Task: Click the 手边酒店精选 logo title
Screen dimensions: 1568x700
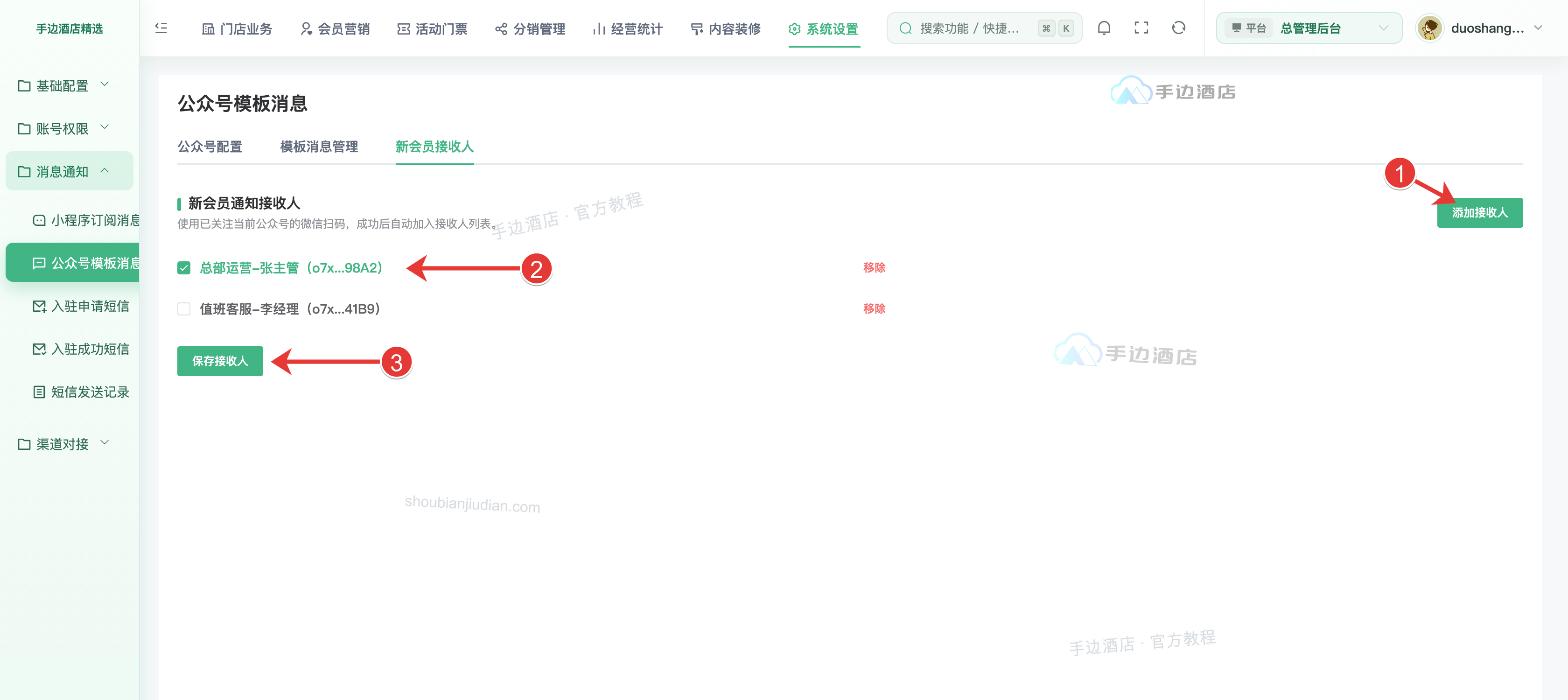Action: click(x=70, y=28)
